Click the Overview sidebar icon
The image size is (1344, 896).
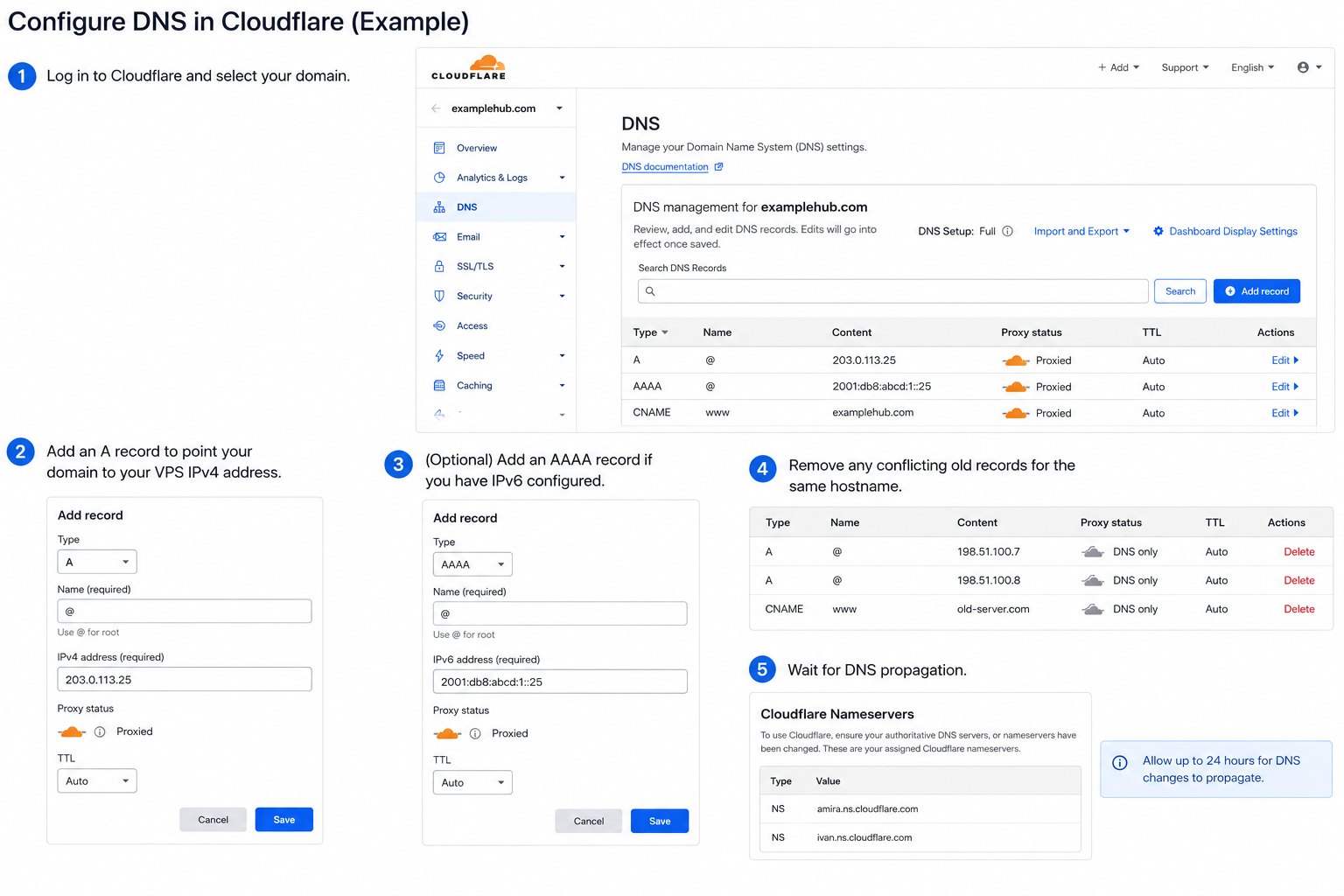click(x=439, y=148)
